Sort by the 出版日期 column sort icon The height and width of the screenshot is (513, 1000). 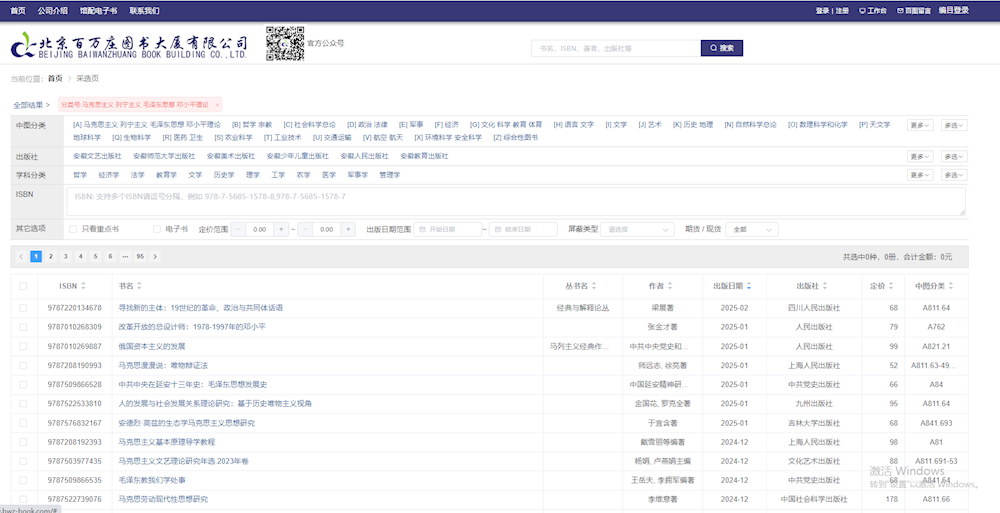pyautogui.click(x=748, y=286)
